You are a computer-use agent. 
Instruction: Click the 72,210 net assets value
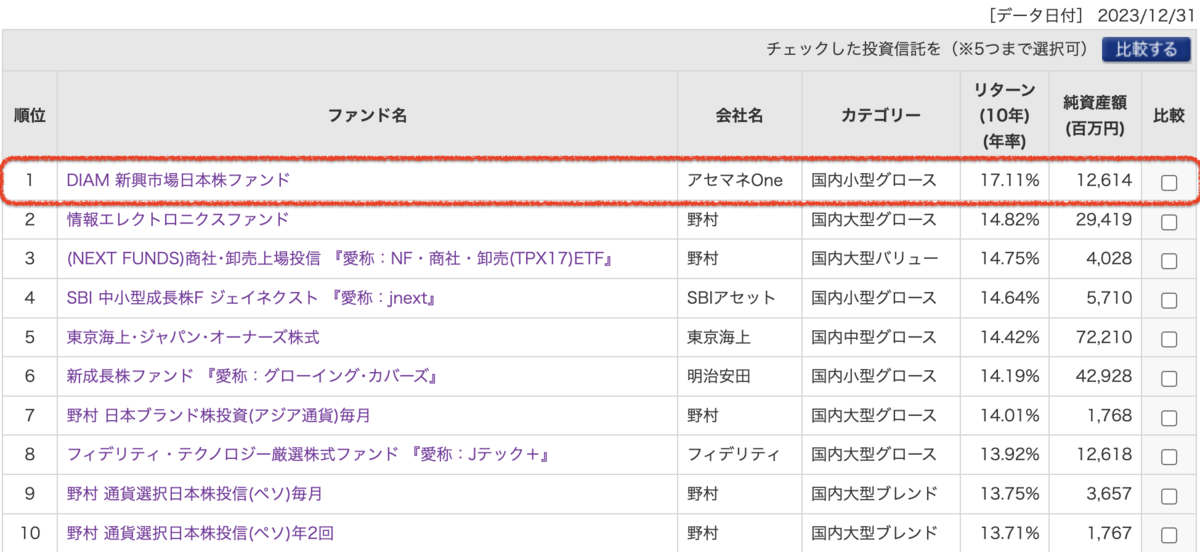(1105, 336)
